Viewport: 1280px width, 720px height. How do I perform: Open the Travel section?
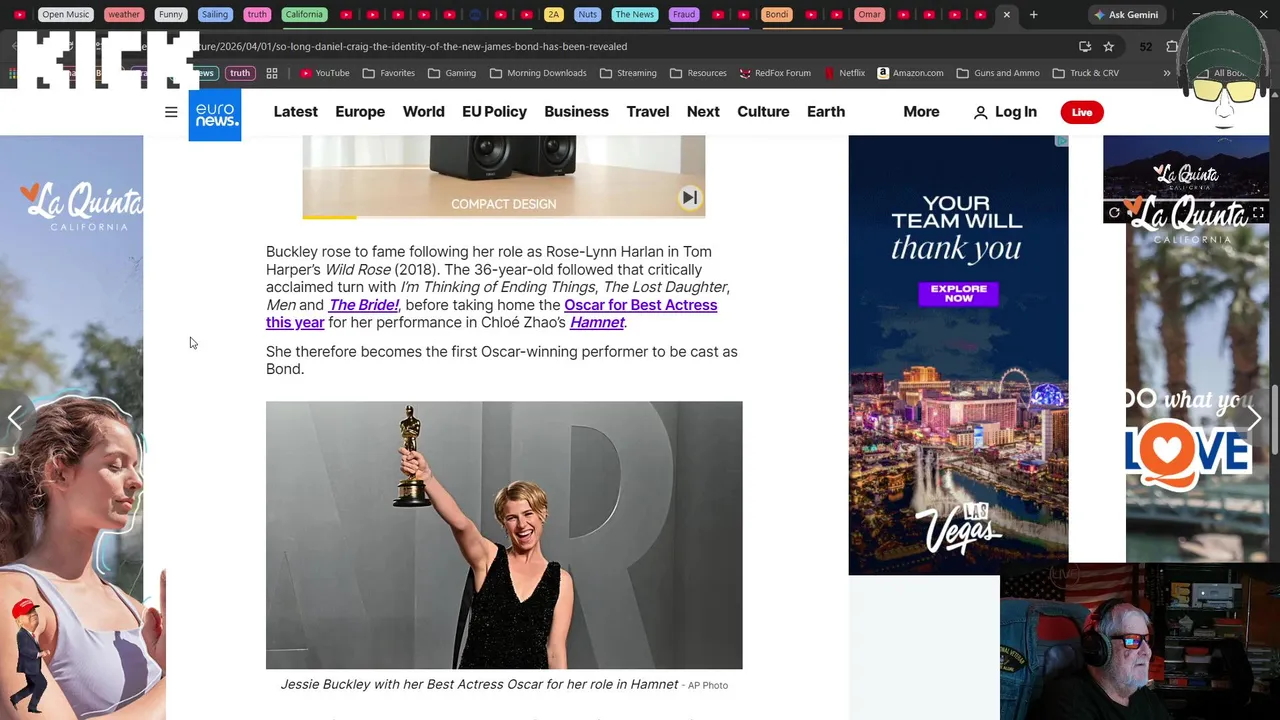pyautogui.click(x=648, y=112)
